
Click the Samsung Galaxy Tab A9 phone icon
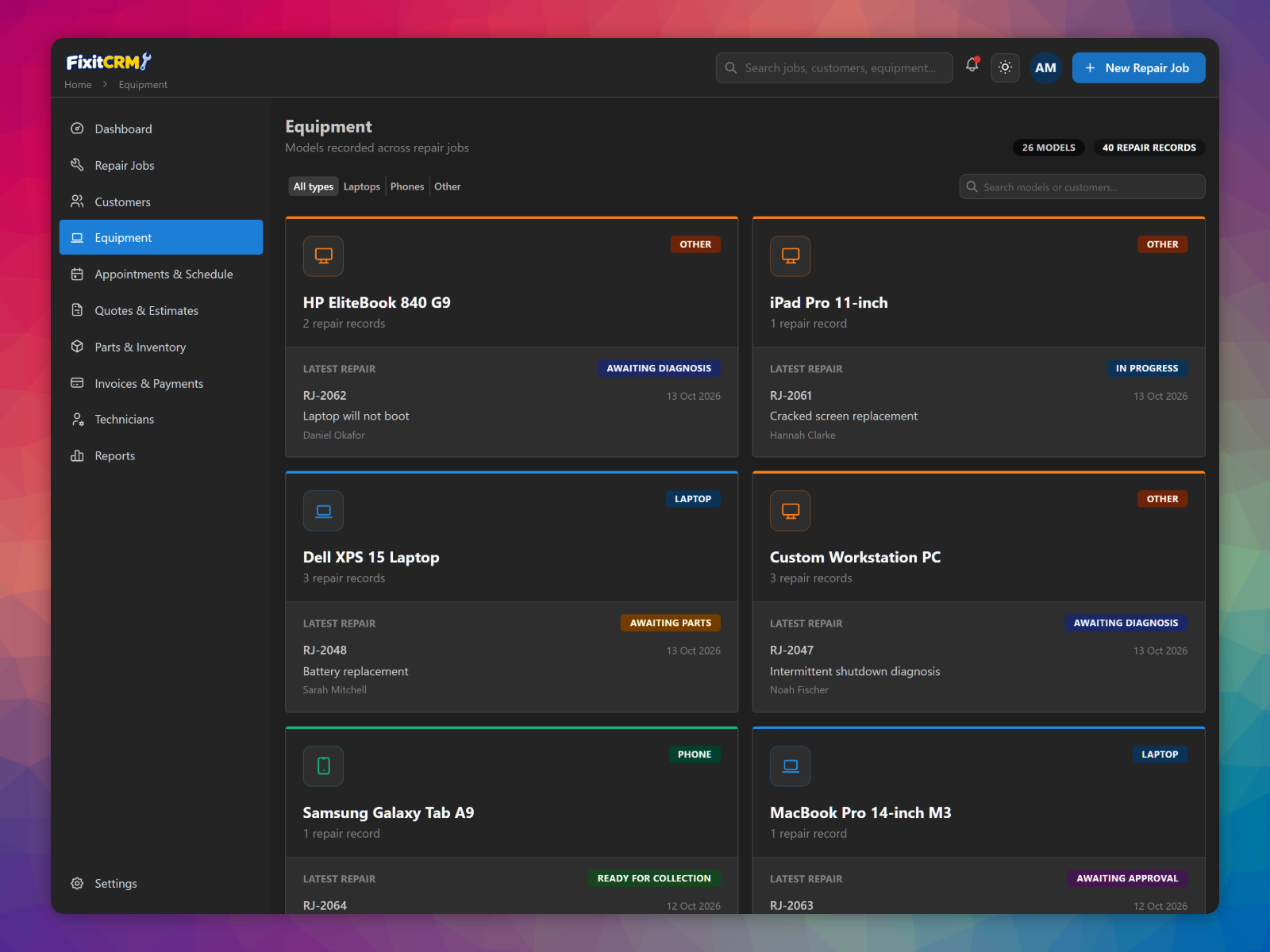point(323,766)
